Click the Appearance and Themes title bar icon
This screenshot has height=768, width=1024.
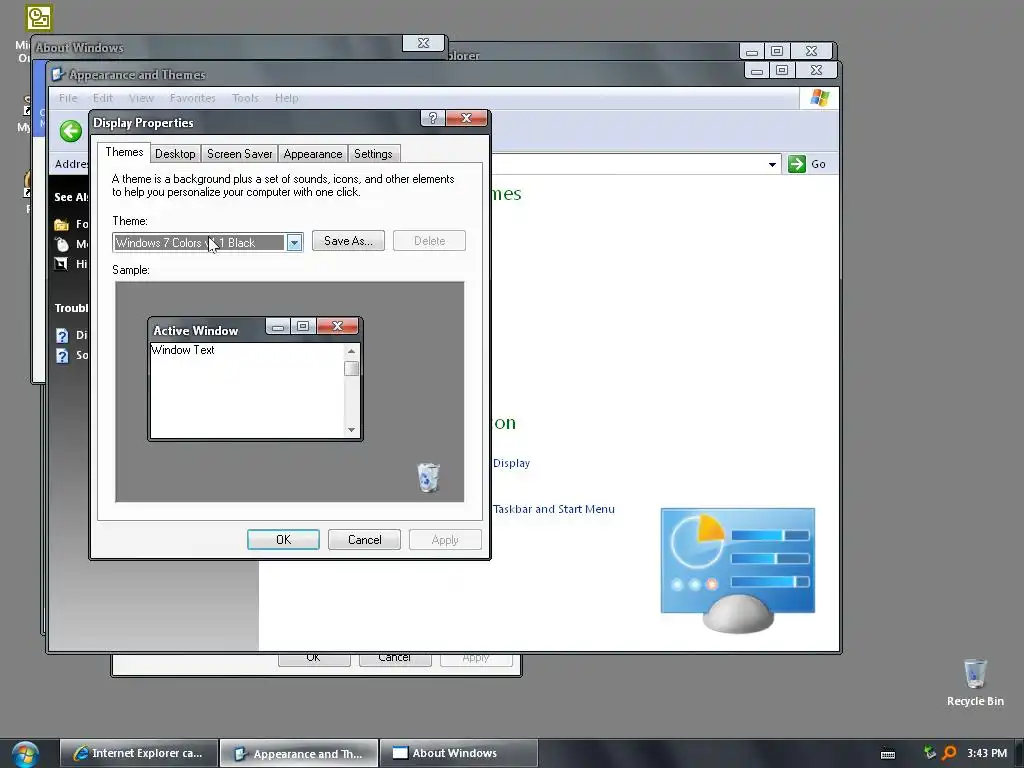(58, 74)
